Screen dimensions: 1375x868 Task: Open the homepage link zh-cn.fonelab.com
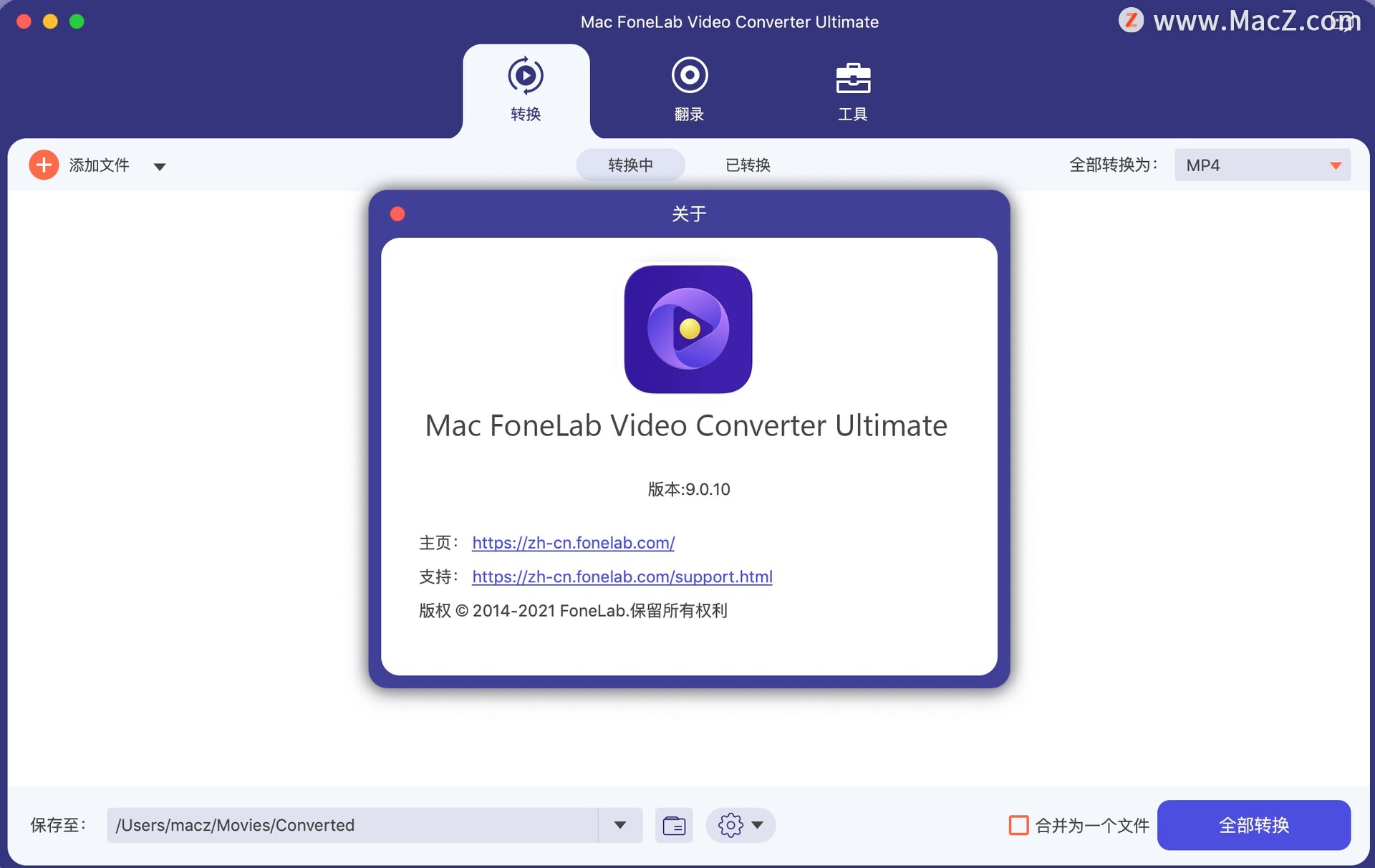click(573, 543)
